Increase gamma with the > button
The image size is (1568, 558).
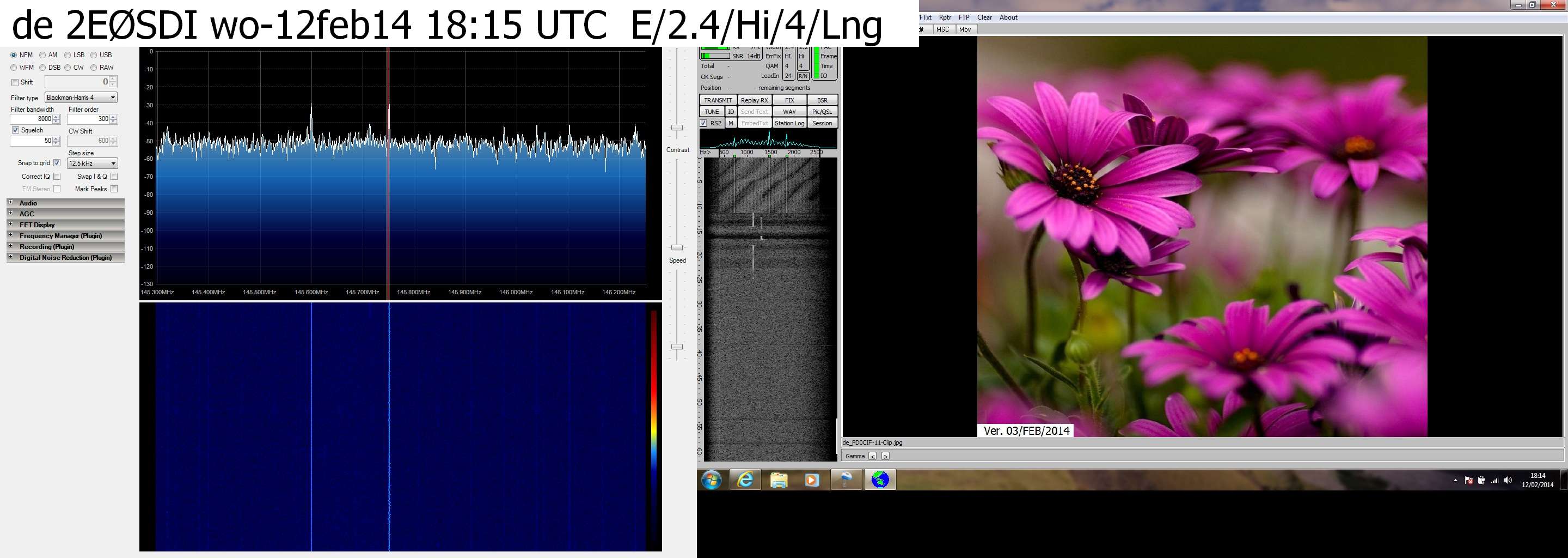(x=885, y=456)
